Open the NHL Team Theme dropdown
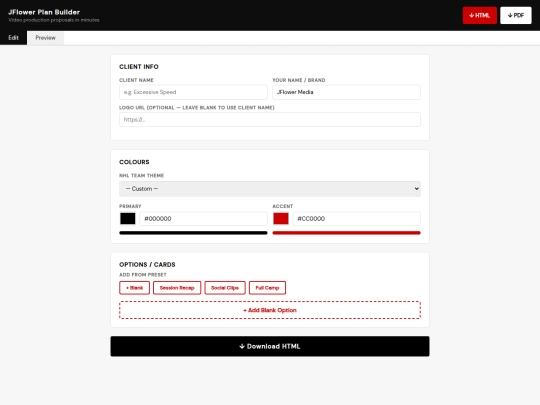 (x=270, y=189)
